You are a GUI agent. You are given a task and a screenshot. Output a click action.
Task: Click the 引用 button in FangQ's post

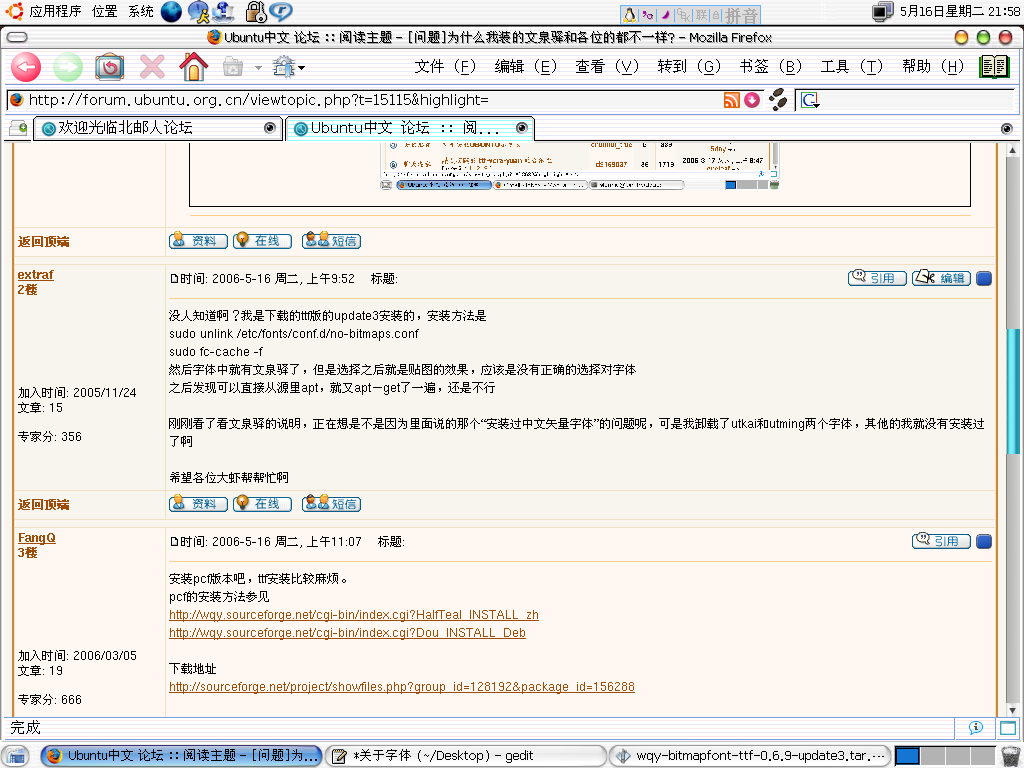(941, 541)
